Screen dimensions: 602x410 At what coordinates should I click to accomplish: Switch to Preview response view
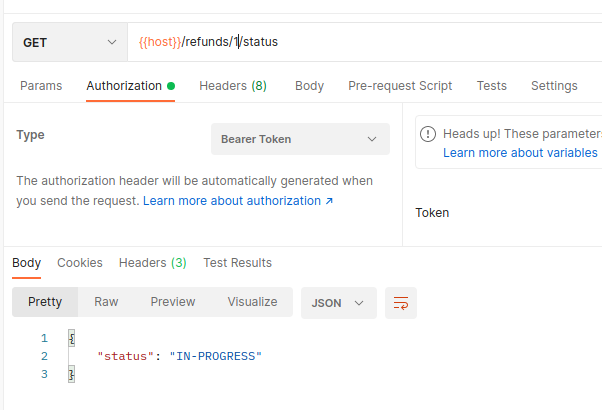173,302
